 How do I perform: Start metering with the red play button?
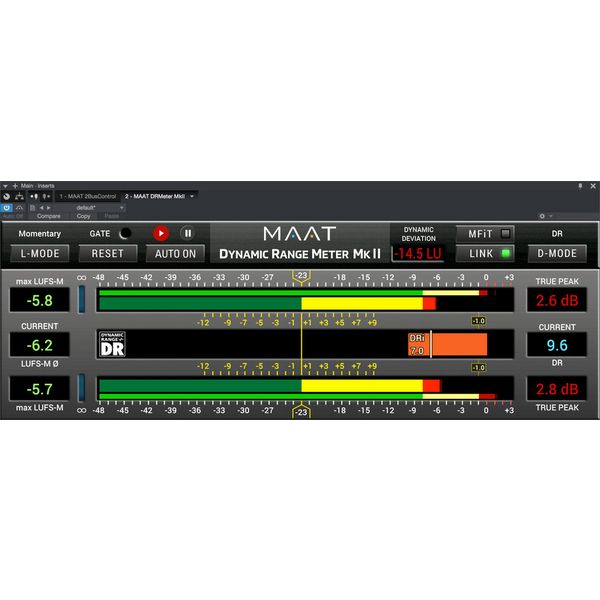click(161, 233)
